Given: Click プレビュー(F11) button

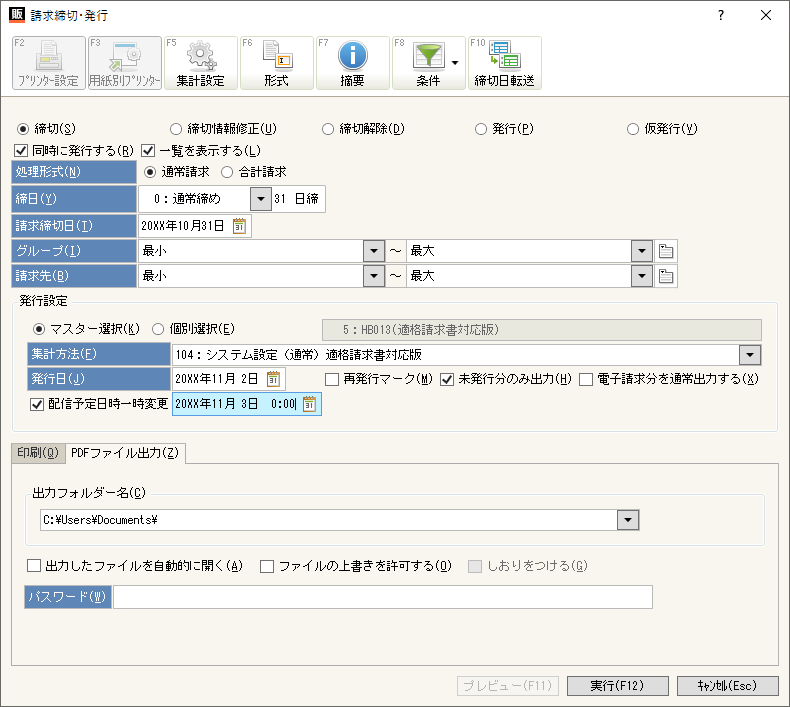Looking at the screenshot, I should 508,686.
